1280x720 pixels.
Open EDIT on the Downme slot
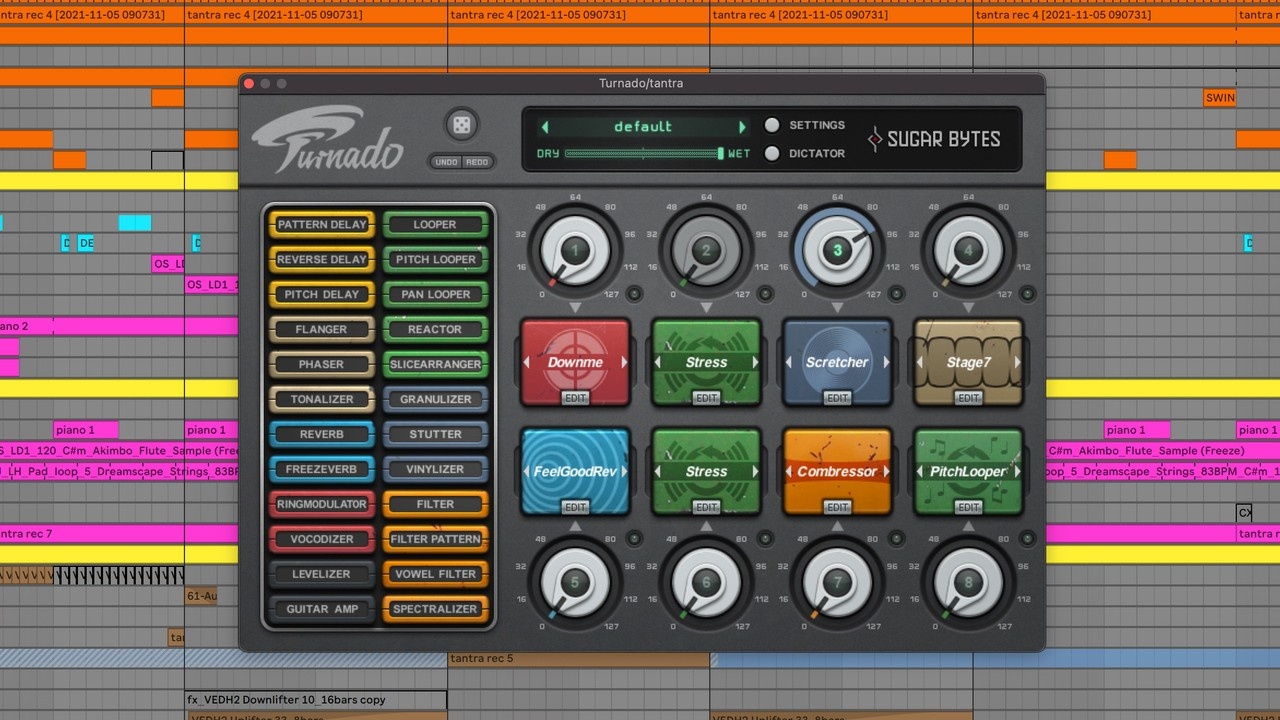[576, 398]
